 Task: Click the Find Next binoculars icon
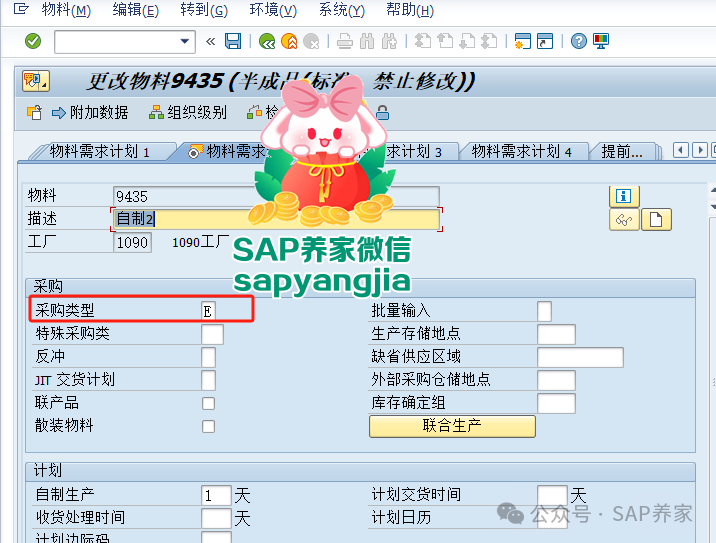click(389, 42)
